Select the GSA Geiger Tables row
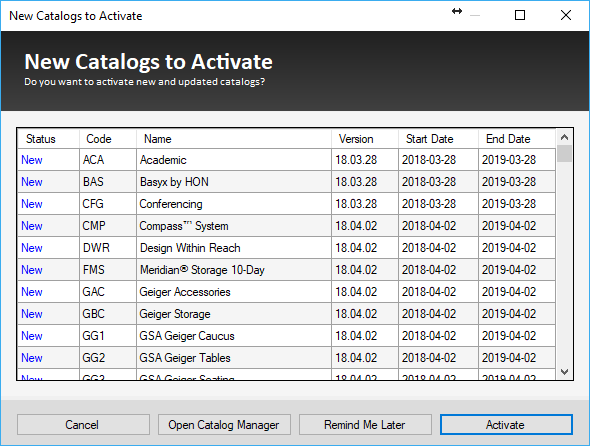The width and height of the screenshot is (590, 446). click(x=286, y=358)
